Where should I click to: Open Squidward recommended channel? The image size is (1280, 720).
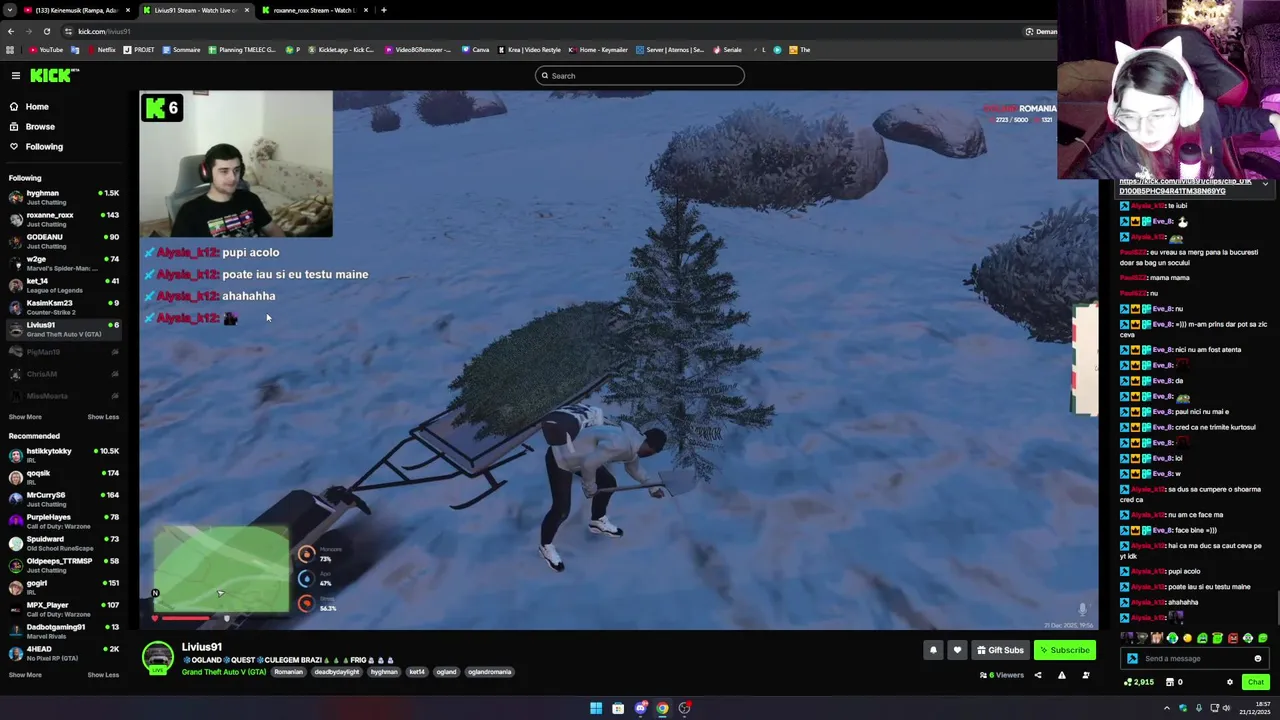click(x=62, y=543)
